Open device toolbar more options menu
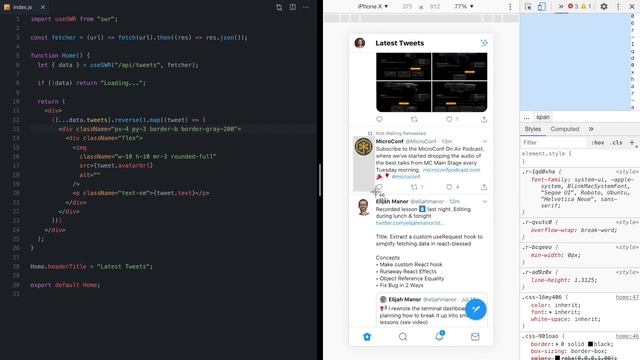 point(509,7)
